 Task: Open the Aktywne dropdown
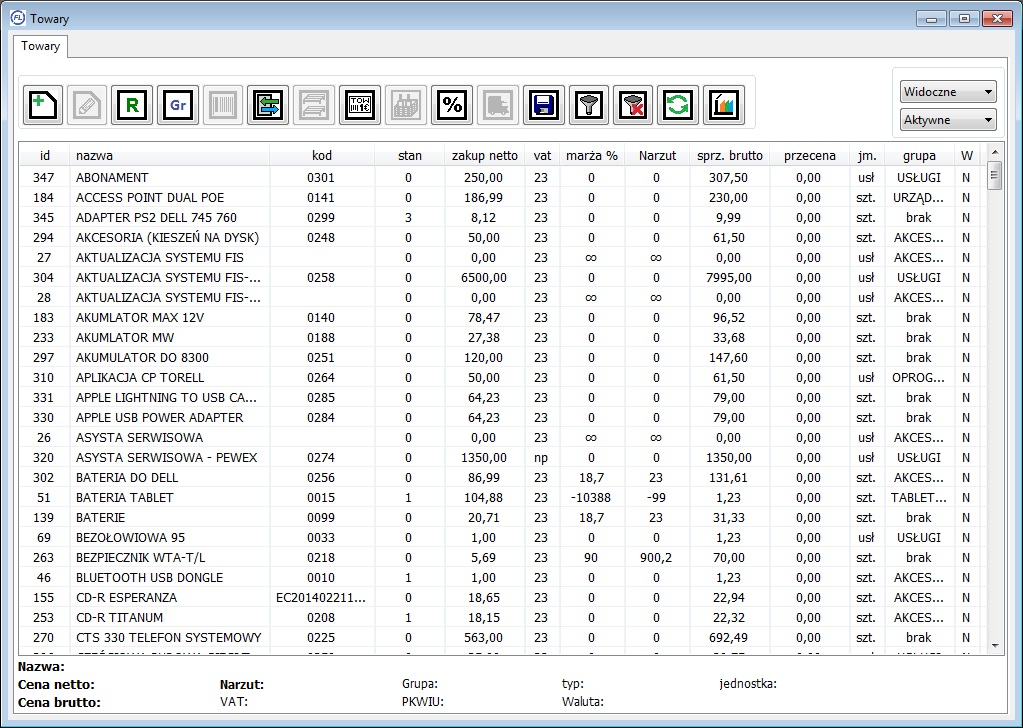click(x=947, y=120)
